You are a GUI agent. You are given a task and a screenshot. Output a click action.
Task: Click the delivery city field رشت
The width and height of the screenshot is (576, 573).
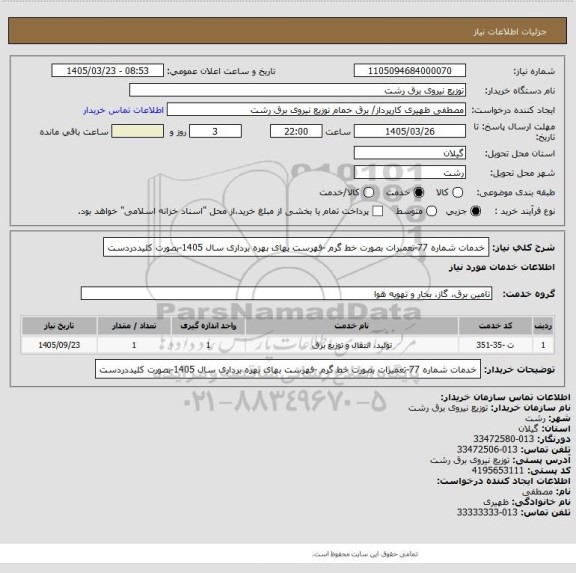(x=410, y=173)
